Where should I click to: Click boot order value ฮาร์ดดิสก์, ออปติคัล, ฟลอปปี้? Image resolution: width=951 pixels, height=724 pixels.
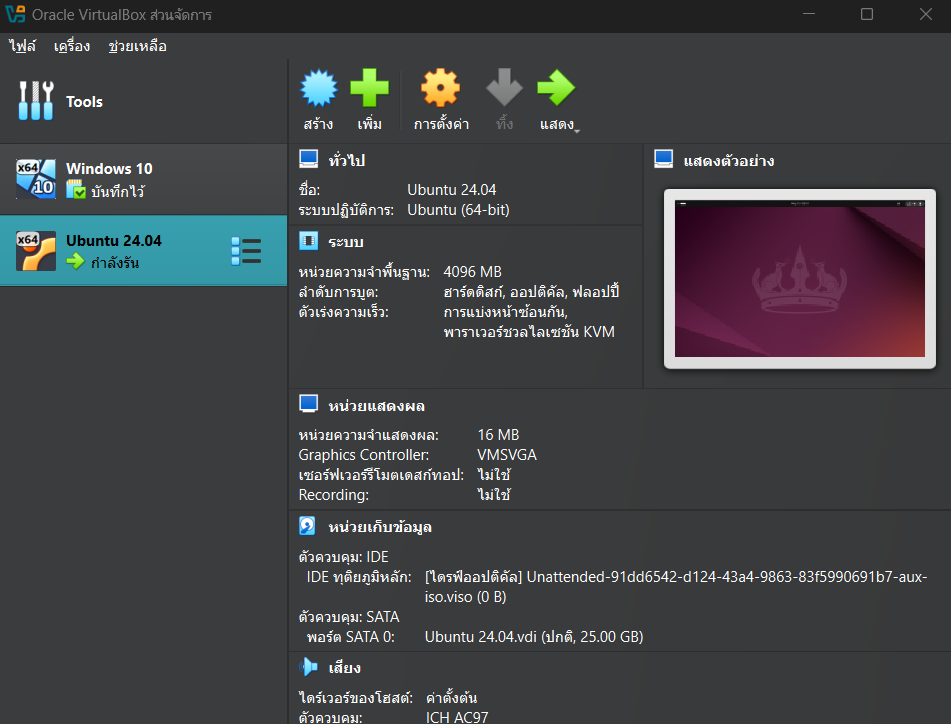coord(531,292)
